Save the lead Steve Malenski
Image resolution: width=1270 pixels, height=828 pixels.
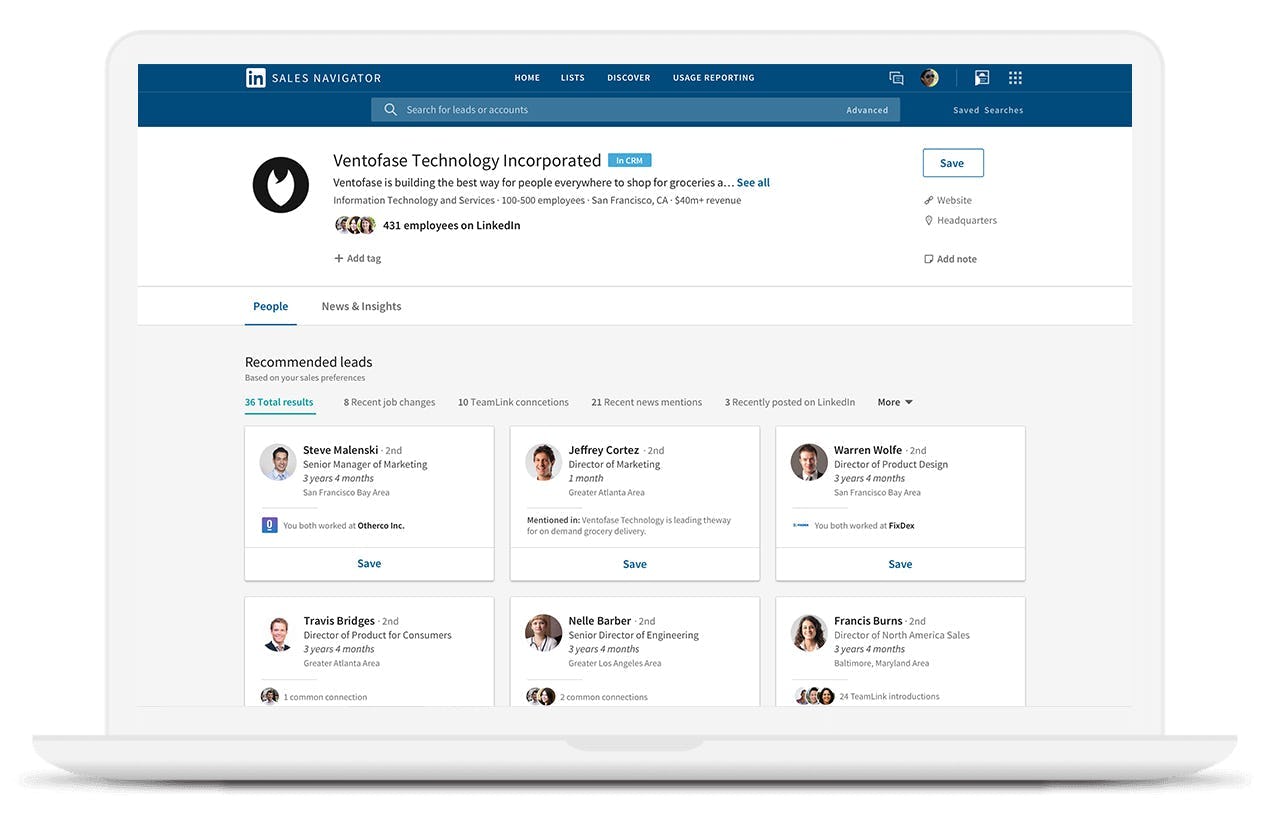pos(369,563)
